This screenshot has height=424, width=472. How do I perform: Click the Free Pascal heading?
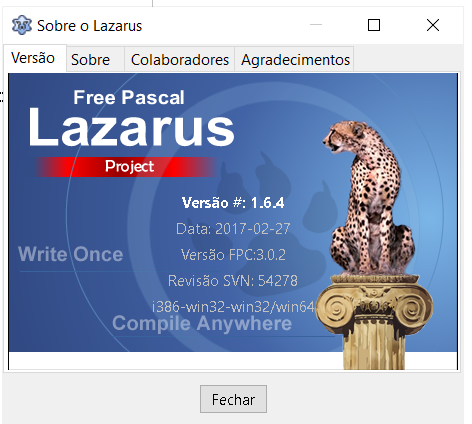pyautogui.click(x=129, y=97)
